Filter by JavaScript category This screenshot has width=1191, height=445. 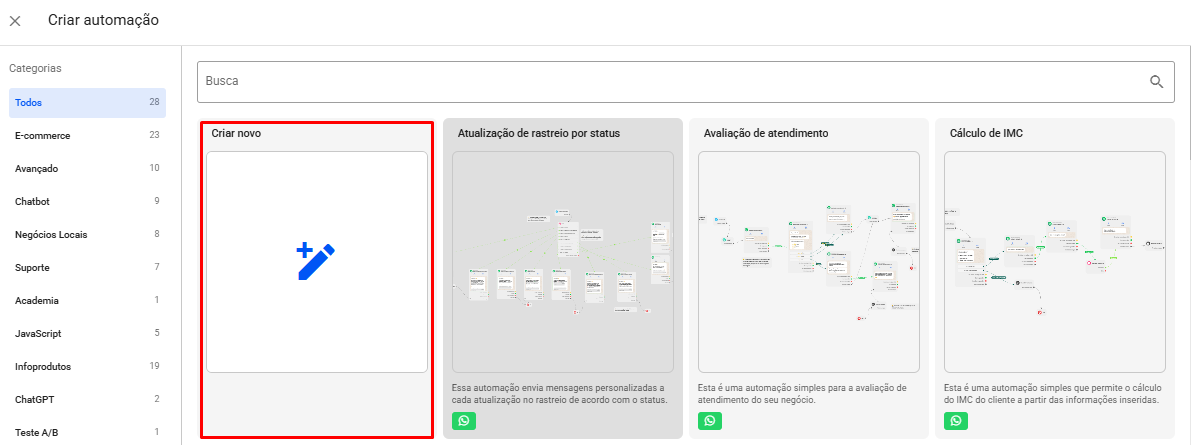[87, 334]
